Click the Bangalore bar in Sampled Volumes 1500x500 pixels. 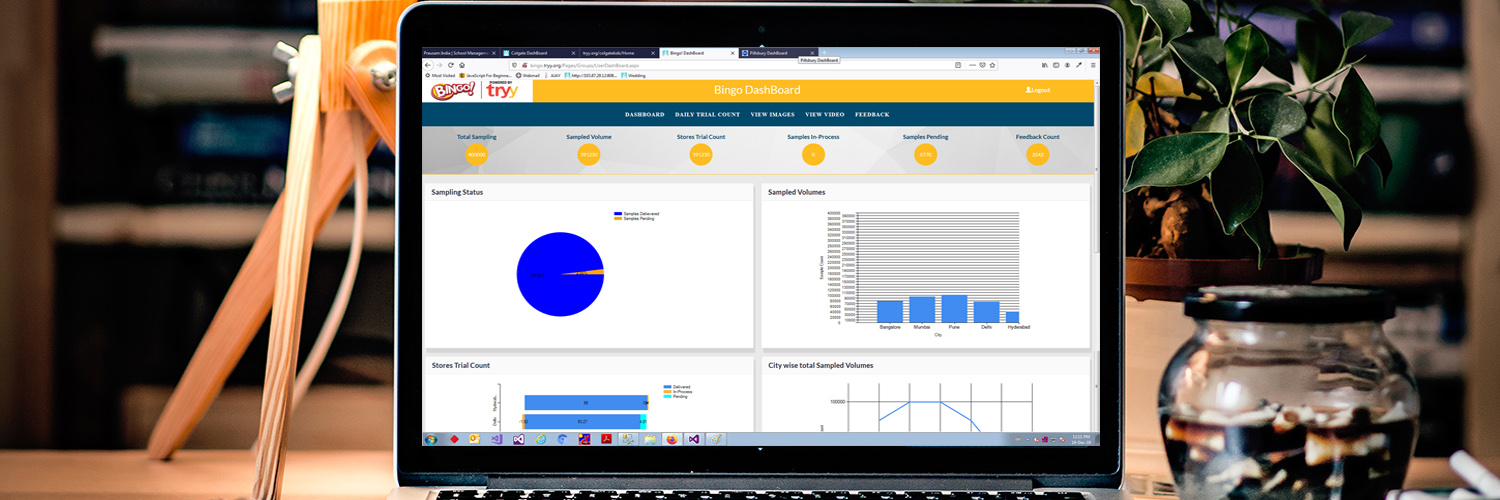click(x=890, y=312)
